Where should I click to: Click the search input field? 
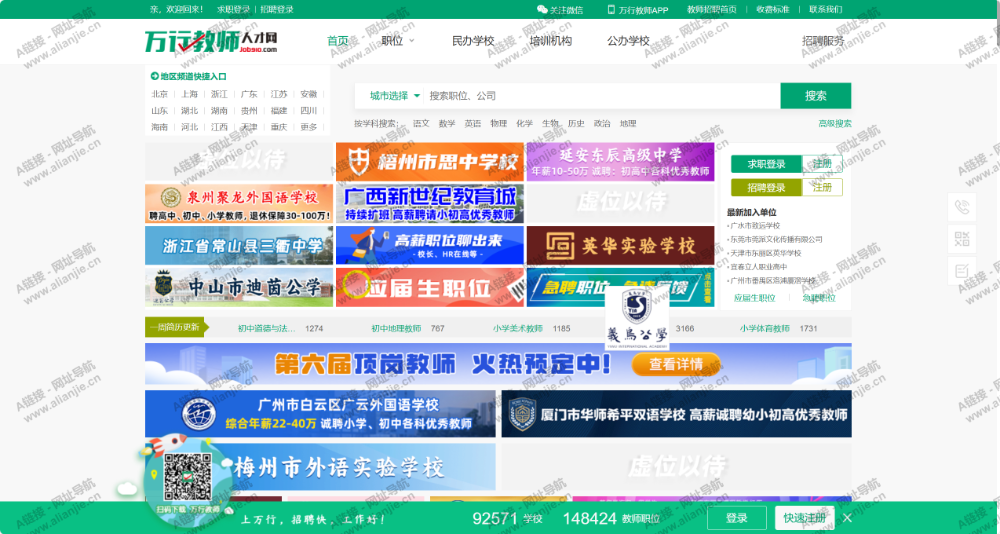[x=601, y=96]
